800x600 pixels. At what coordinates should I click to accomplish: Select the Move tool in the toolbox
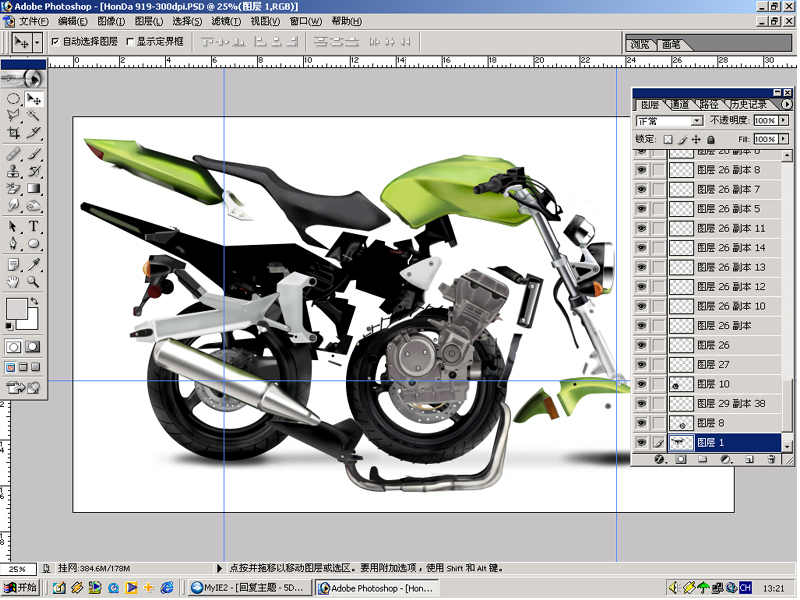(34, 98)
